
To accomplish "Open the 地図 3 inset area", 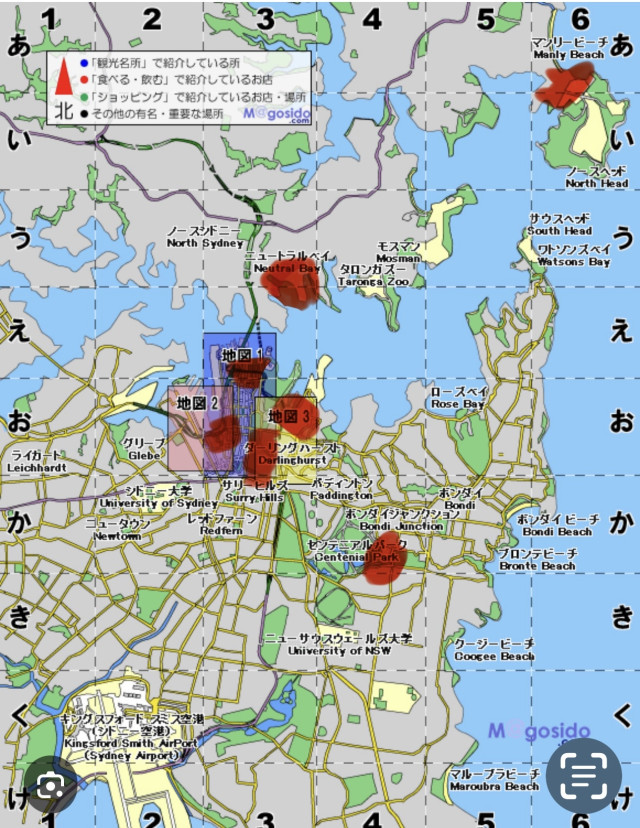I will [x=289, y=414].
